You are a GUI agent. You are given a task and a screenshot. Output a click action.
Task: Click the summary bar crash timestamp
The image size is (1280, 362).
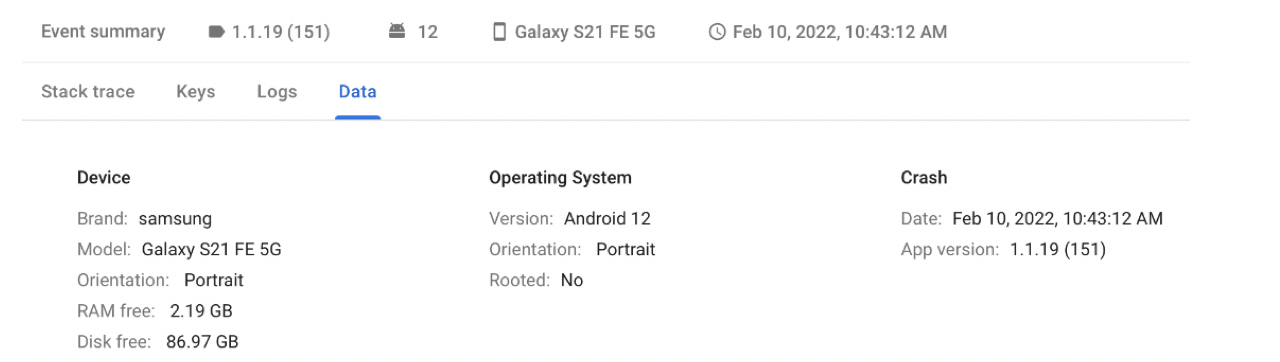click(840, 32)
